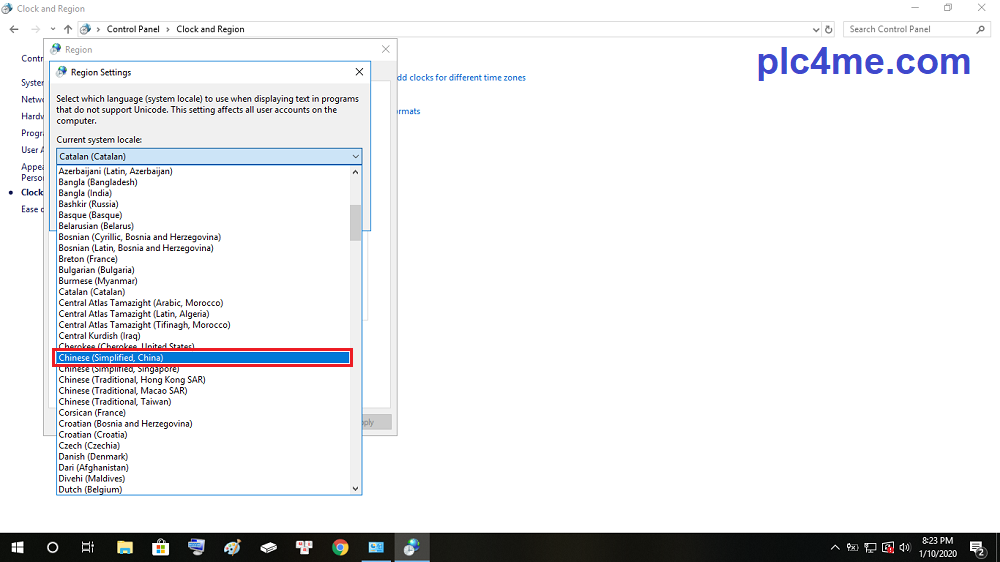Image resolution: width=1000 pixels, height=562 pixels.
Task: Click the Windows Start button
Action: 17,547
